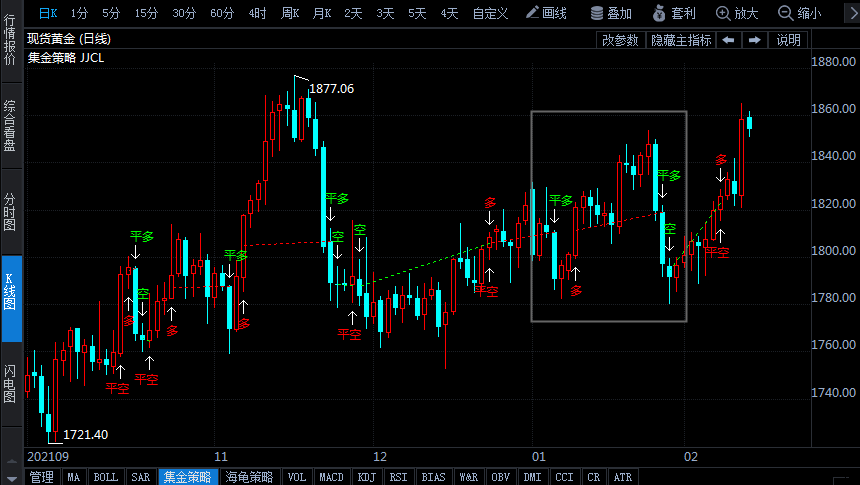Select the CCI indicator
The image size is (860, 485).
[564, 477]
